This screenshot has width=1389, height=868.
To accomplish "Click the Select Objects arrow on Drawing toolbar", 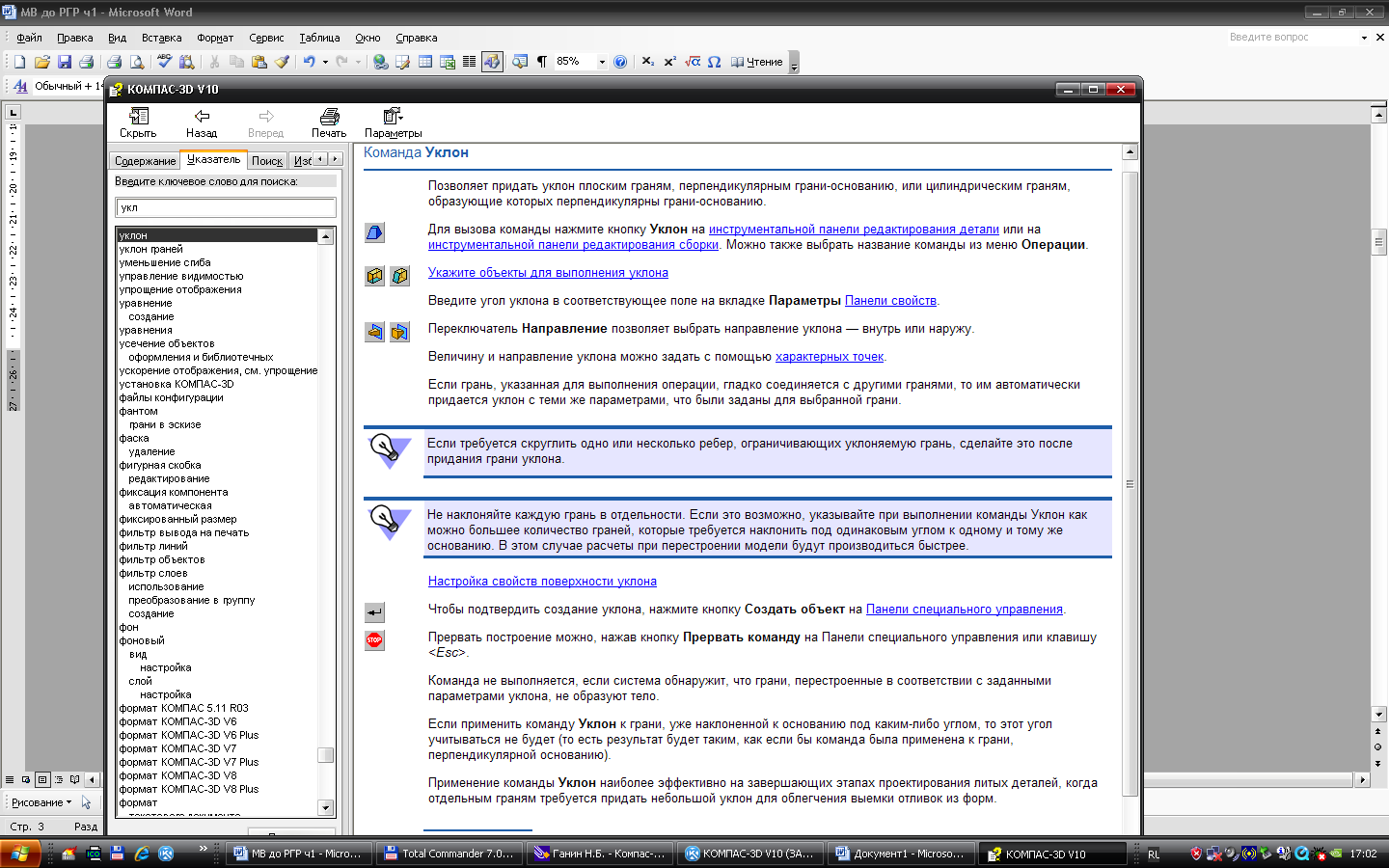I will [x=86, y=802].
